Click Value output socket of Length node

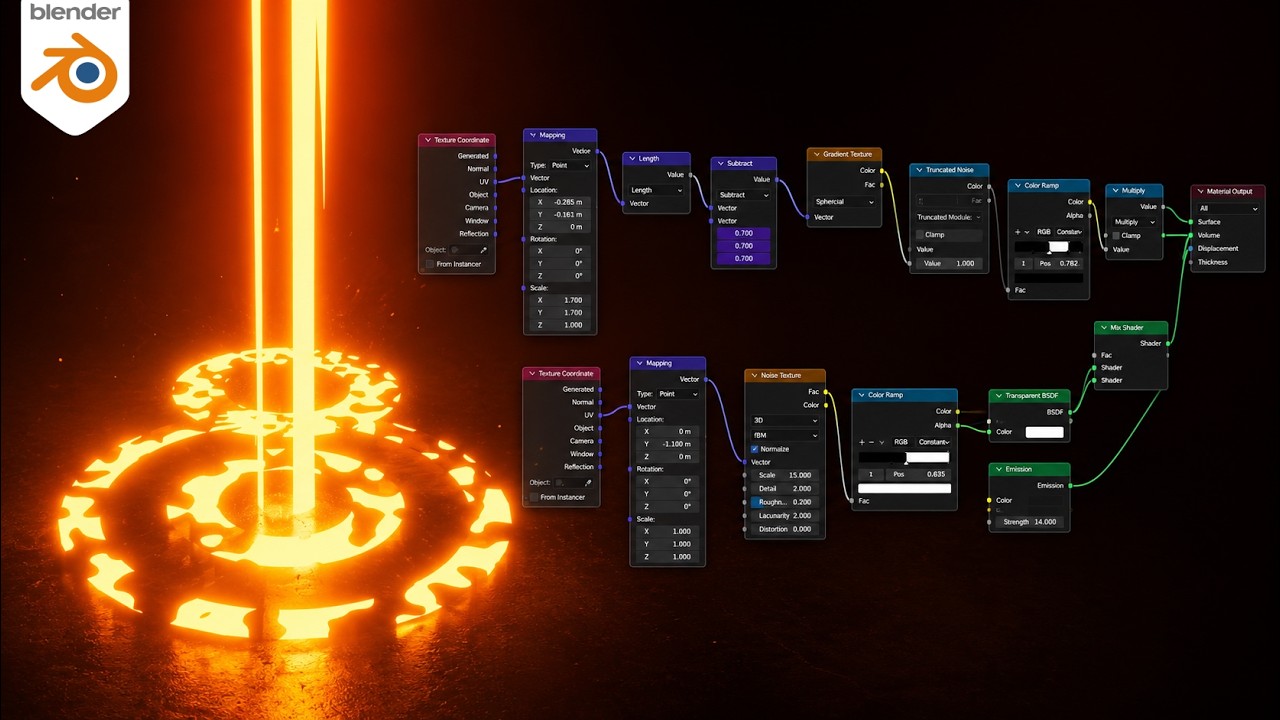pos(690,175)
